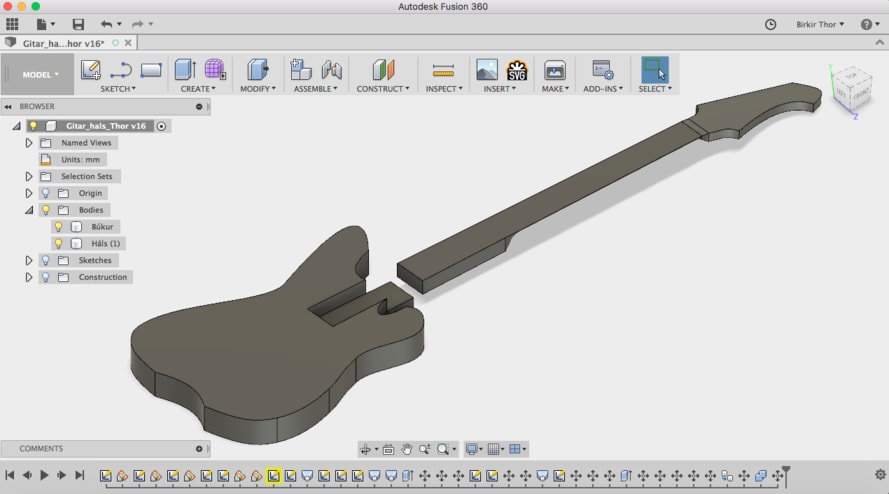Image resolution: width=889 pixels, height=494 pixels.
Task: Select the Joint tool icon
Action: pyautogui.click(x=331, y=70)
